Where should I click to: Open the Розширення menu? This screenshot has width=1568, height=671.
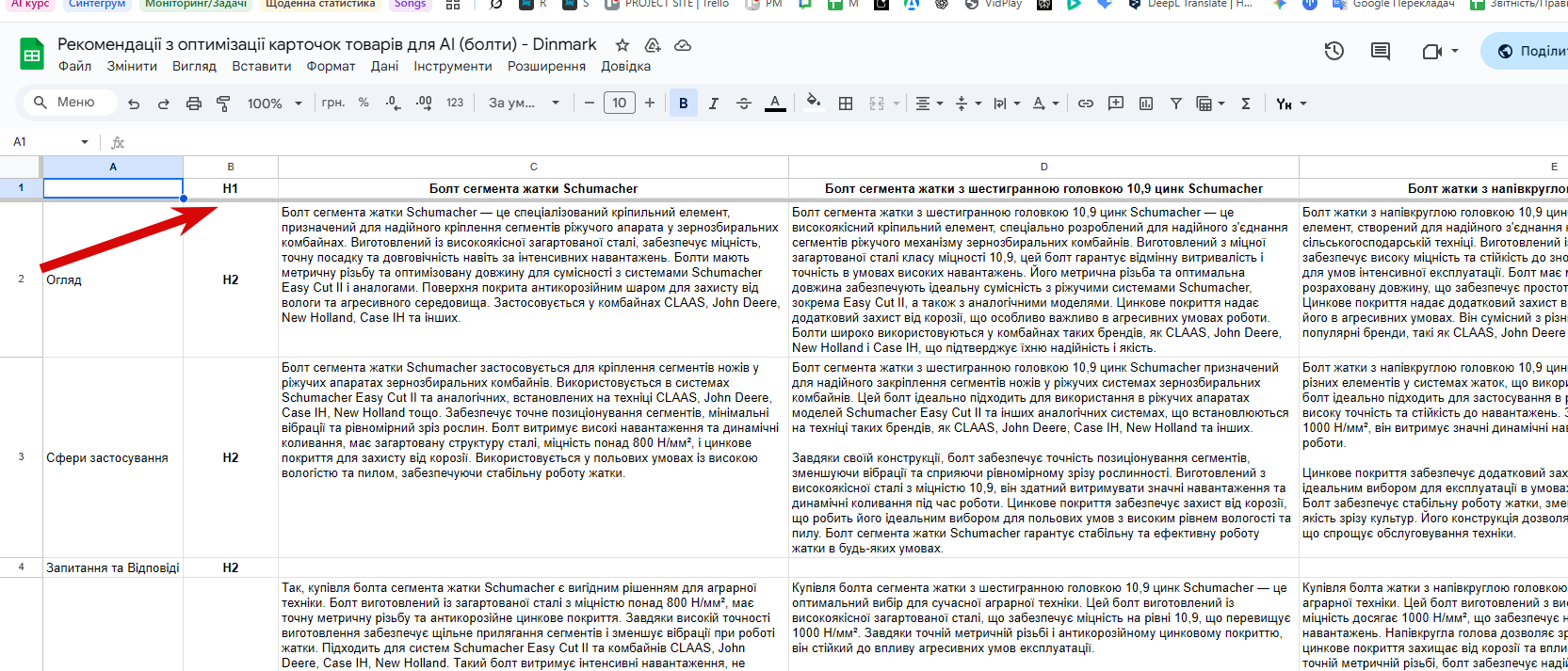tap(546, 66)
